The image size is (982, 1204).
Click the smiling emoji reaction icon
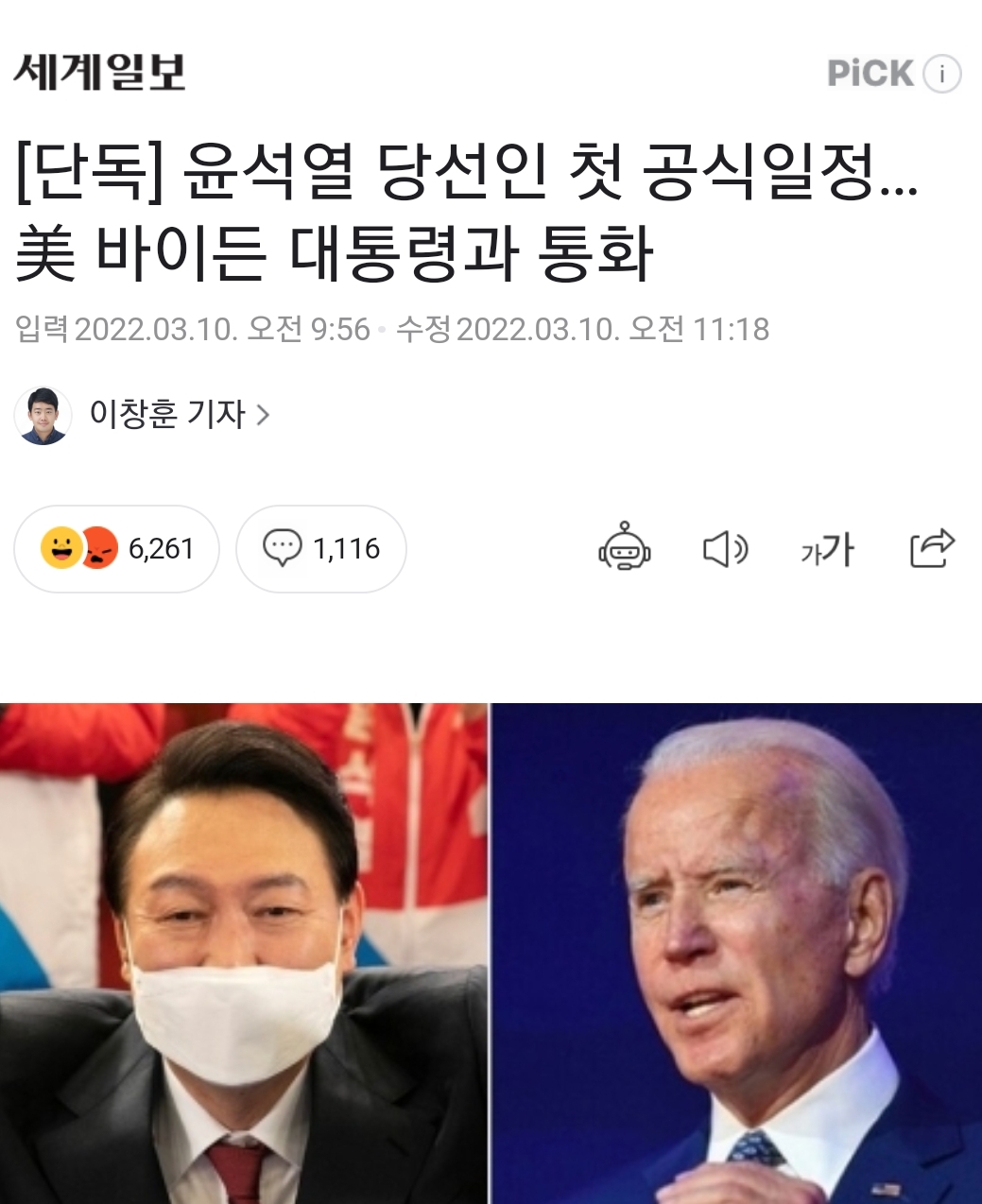click(60, 548)
